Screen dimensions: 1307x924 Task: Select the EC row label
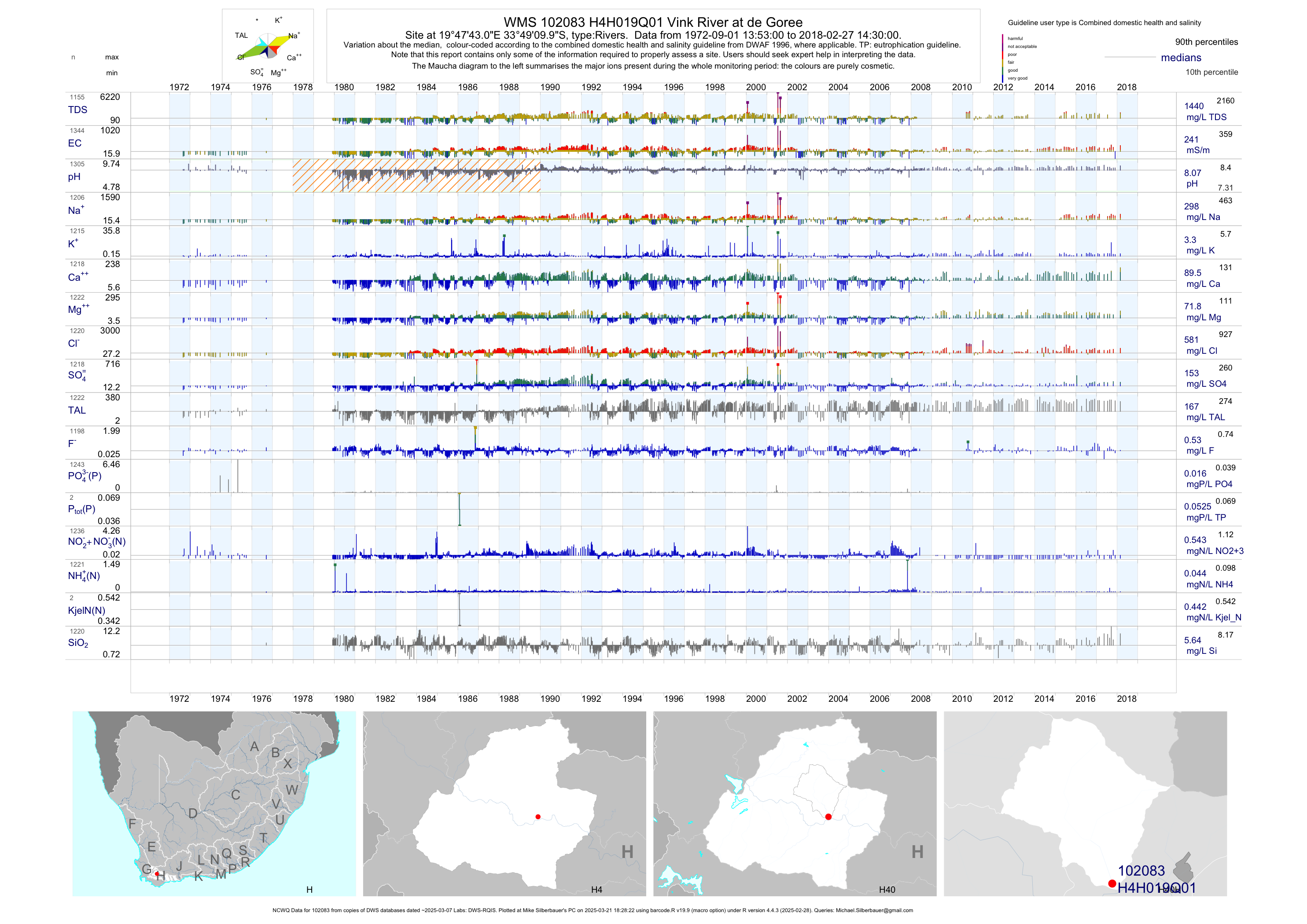[x=74, y=143]
